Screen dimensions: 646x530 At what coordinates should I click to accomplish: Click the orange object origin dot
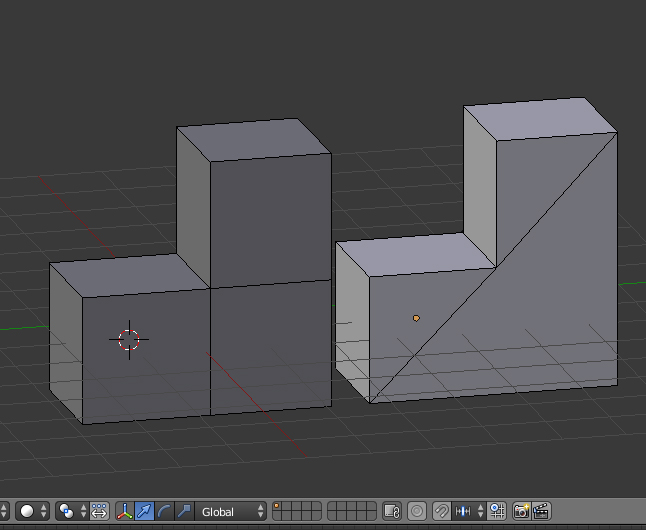pos(416,318)
